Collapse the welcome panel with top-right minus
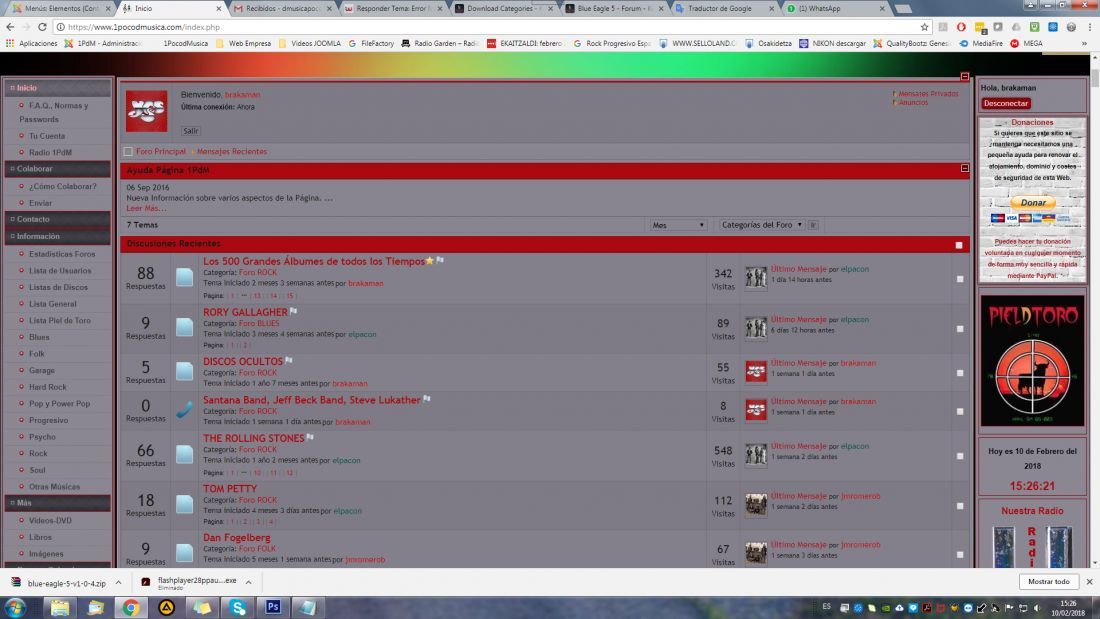1100x619 pixels. (965, 76)
